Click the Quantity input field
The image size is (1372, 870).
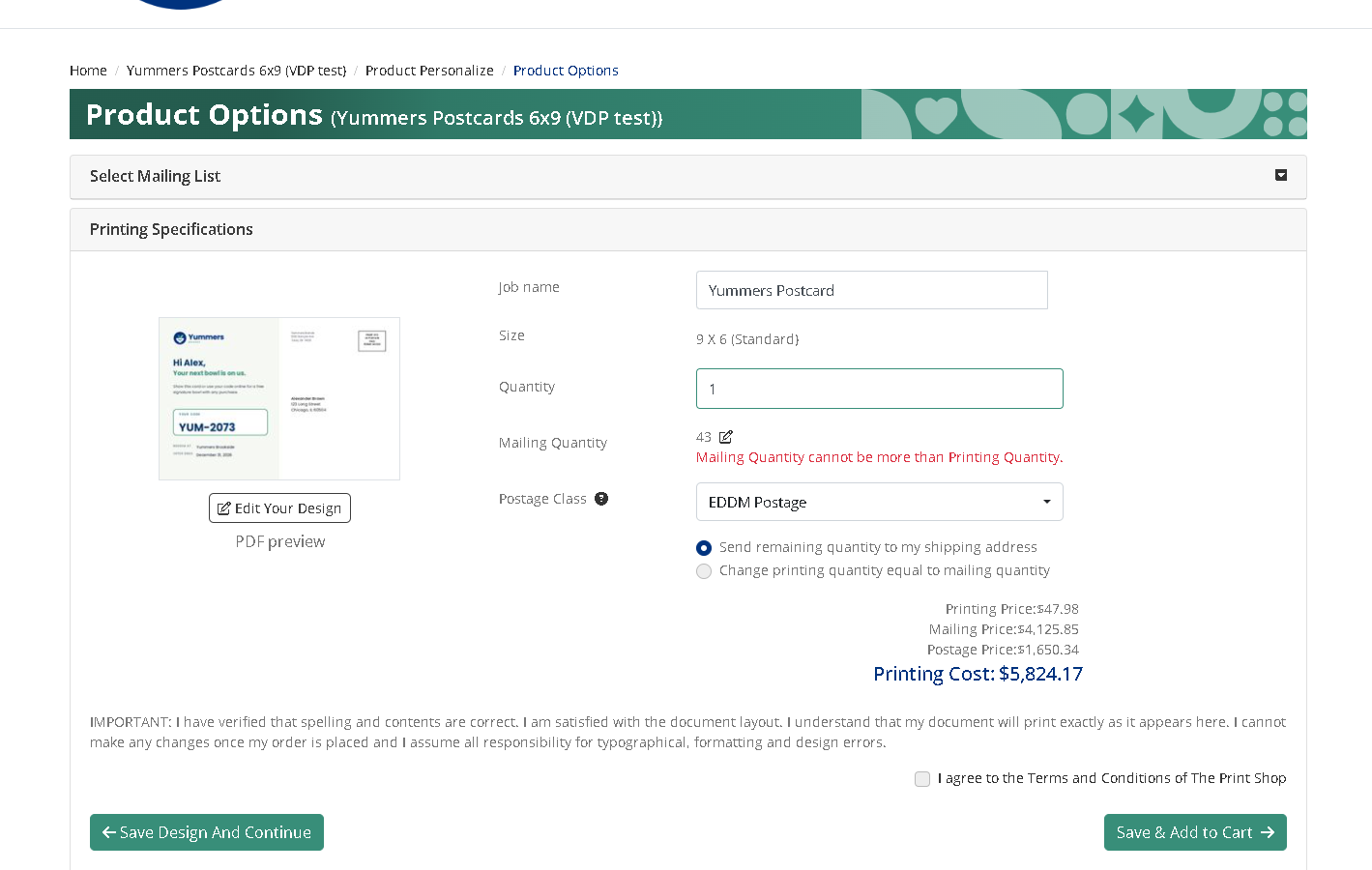880,389
